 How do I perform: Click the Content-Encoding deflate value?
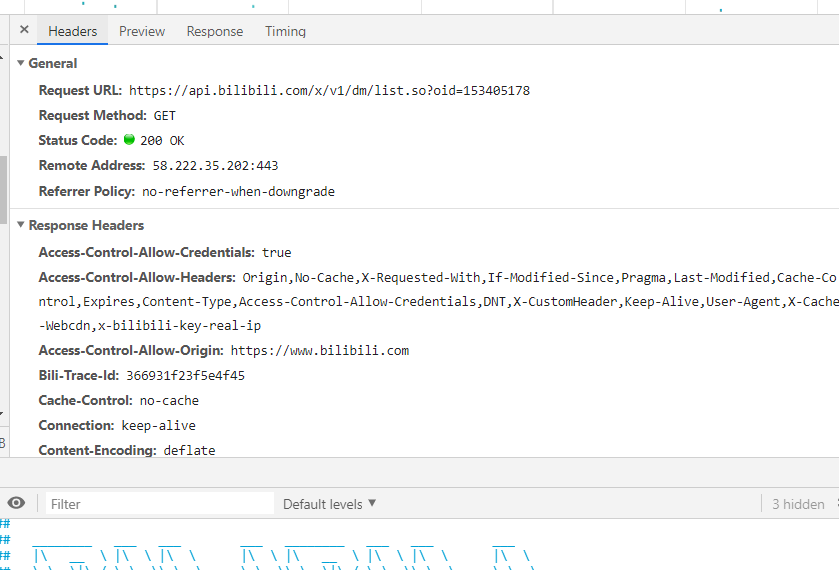189,451
